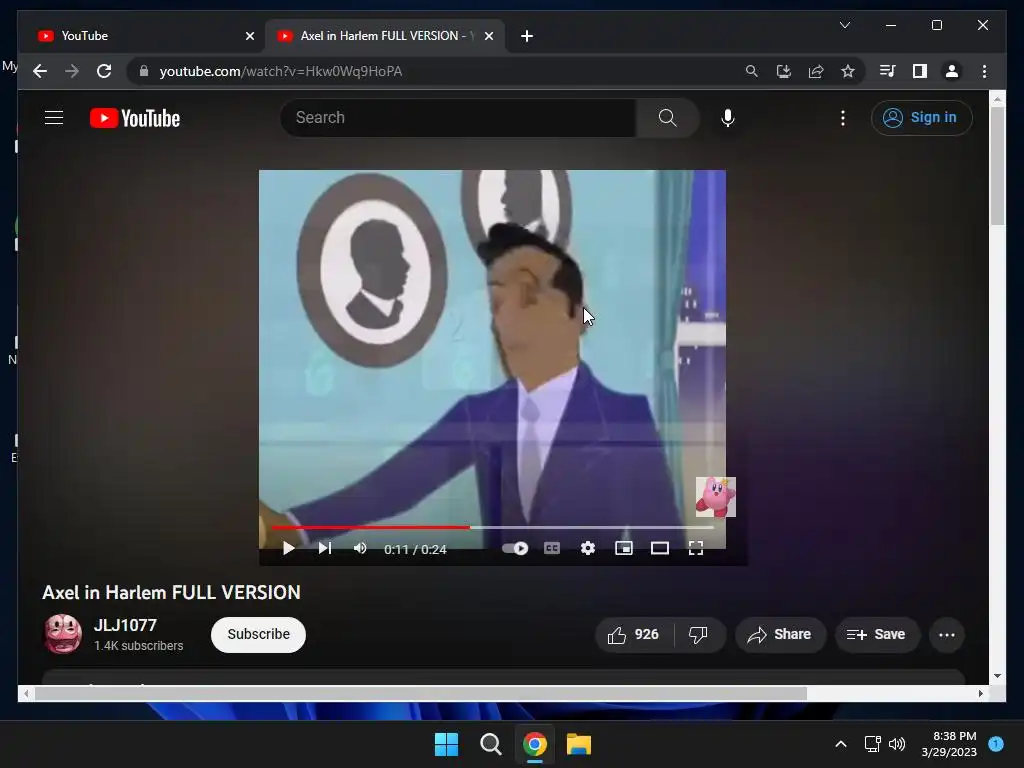The width and height of the screenshot is (1024, 768).
Task: Reload the current page
Action: click(x=104, y=71)
